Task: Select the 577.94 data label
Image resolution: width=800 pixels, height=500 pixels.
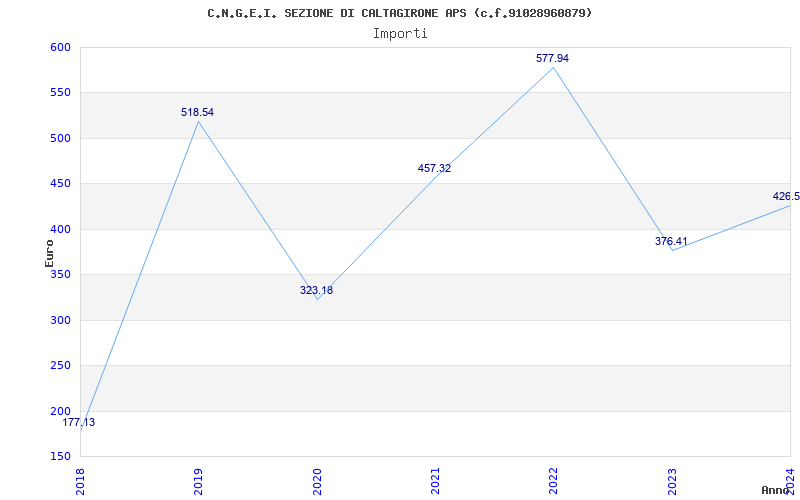Action: 552,59
